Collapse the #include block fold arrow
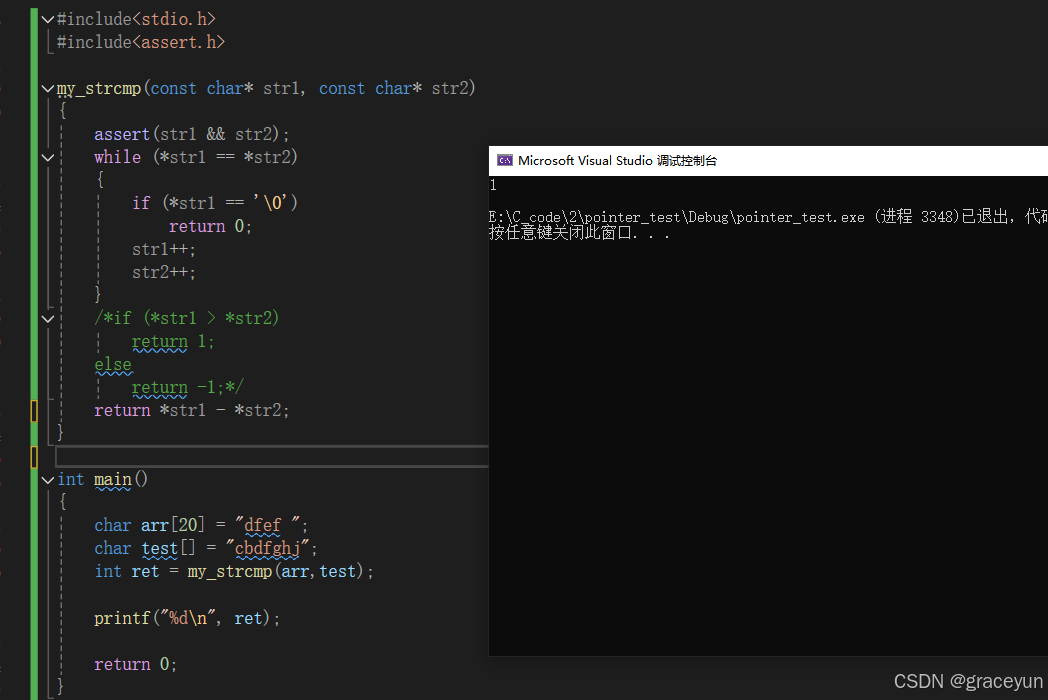 [x=47, y=19]
